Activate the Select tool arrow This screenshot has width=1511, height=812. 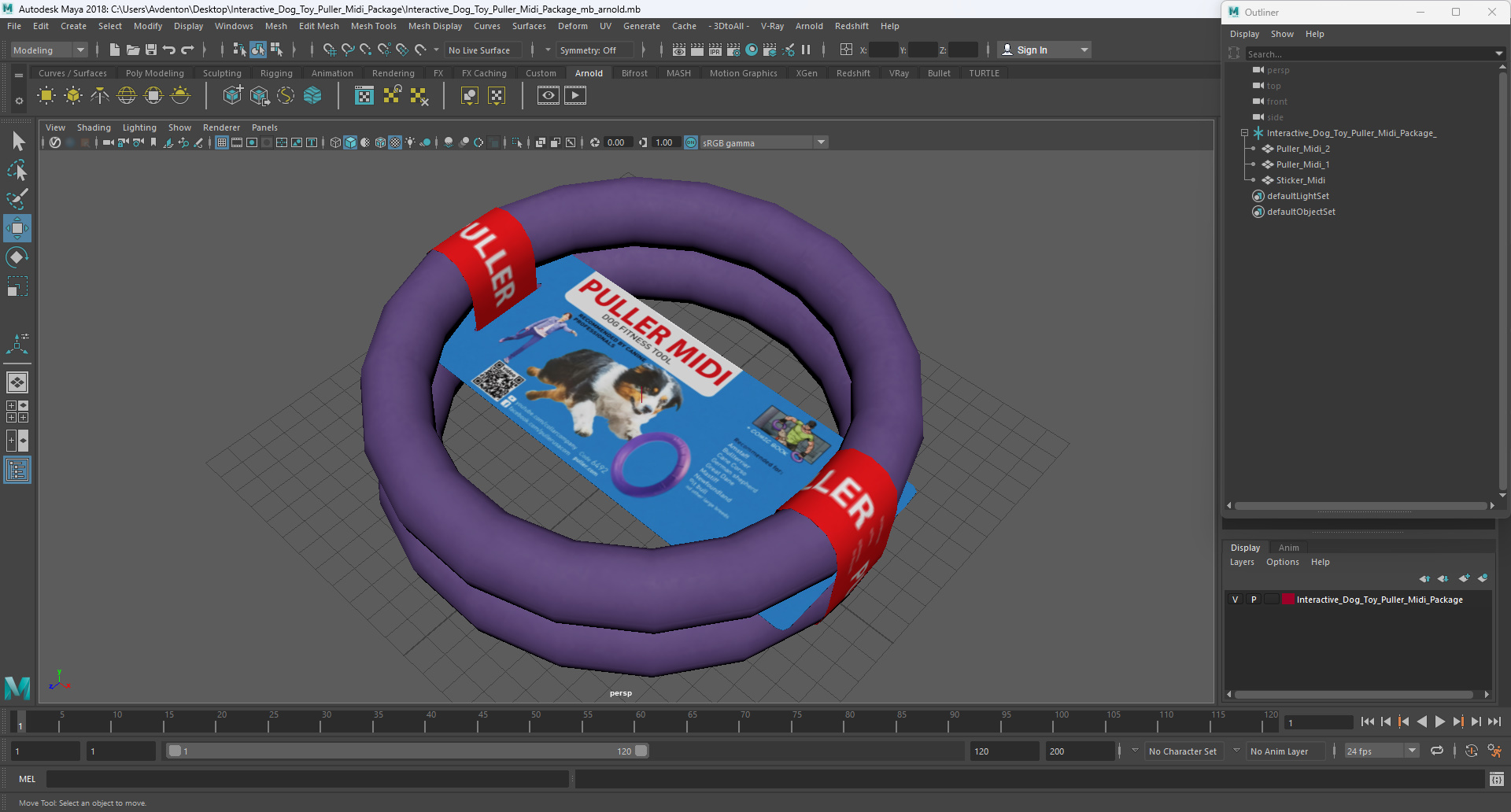17,142
